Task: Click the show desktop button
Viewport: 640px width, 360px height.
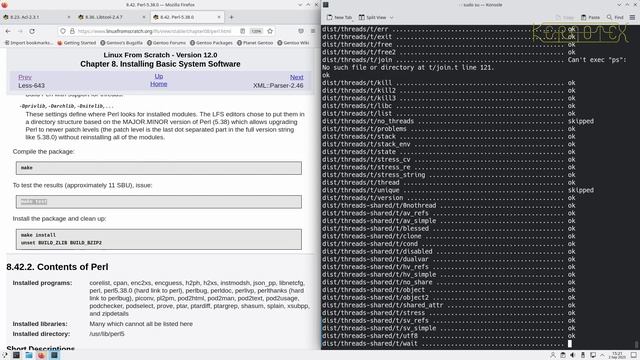Action: 634,355
